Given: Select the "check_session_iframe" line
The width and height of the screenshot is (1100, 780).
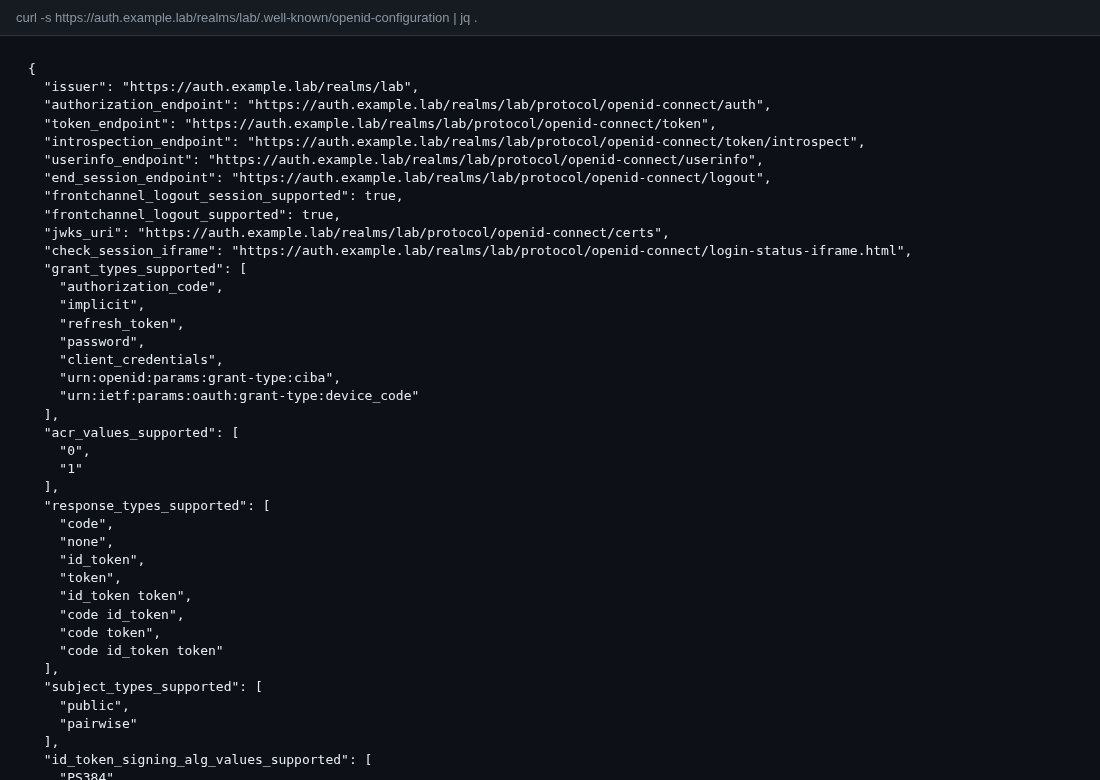Looking at the screenshot, I should pyautogui.click(x=478, y=250).
